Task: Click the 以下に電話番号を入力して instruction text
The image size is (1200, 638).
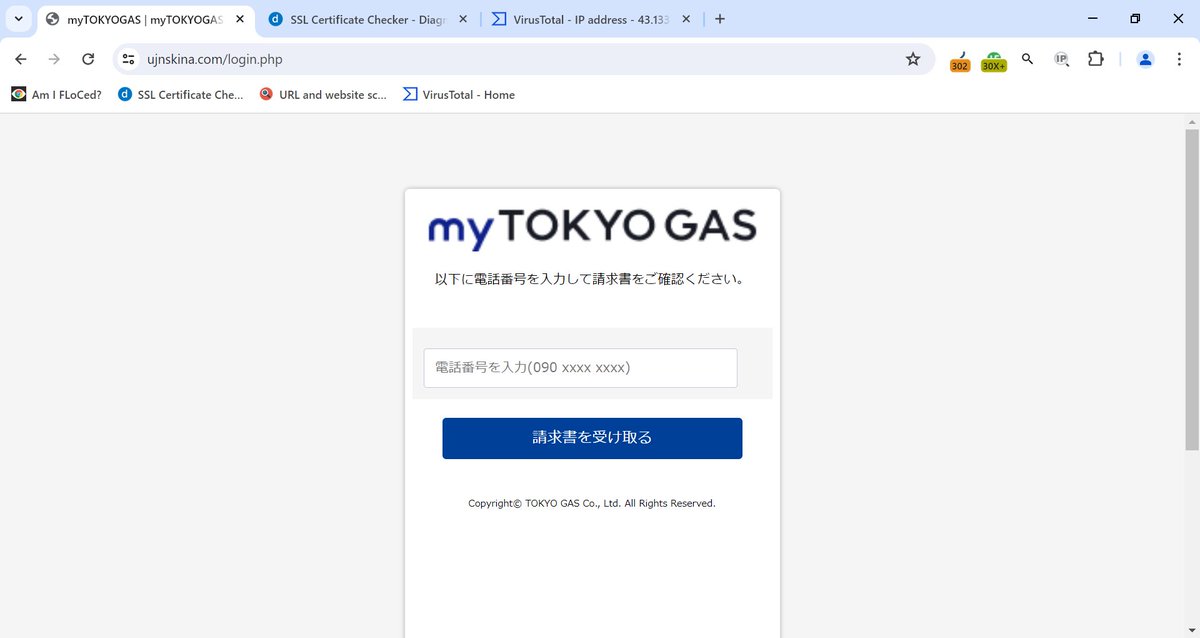Action: 592,279
